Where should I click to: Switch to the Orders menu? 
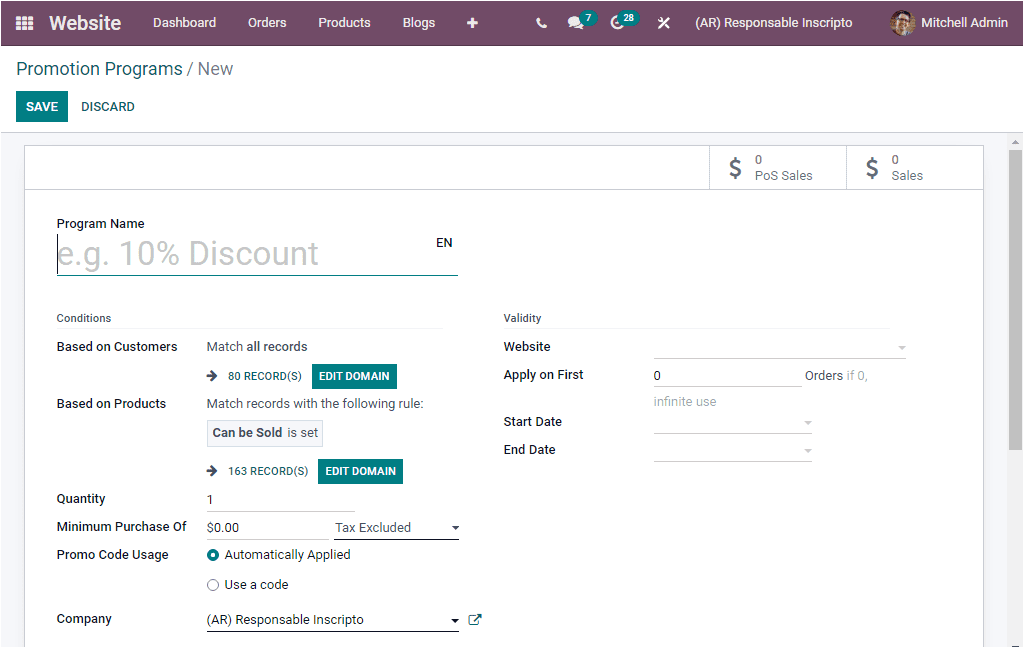tap(267, 22)
